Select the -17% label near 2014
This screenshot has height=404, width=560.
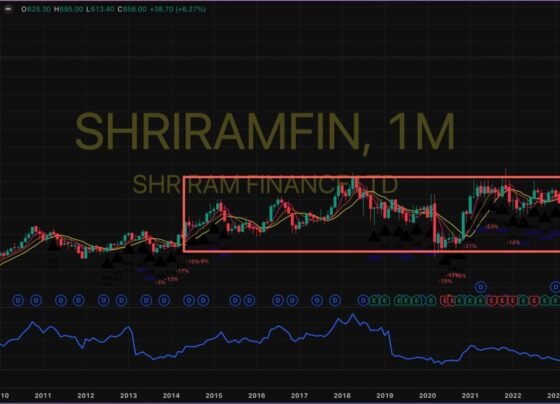[x=183, y=271]
